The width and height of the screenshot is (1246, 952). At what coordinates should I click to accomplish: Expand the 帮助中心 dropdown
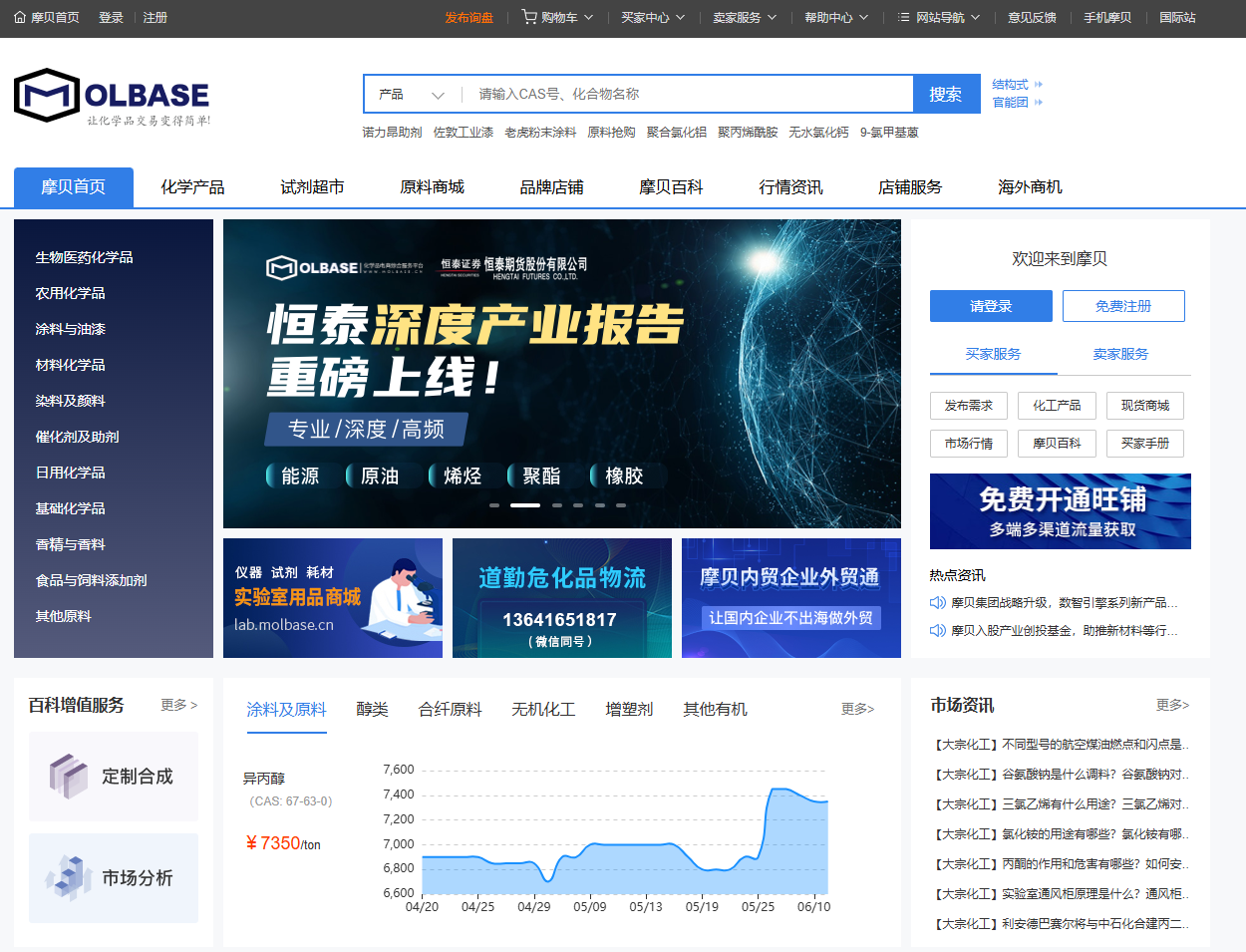836,17
